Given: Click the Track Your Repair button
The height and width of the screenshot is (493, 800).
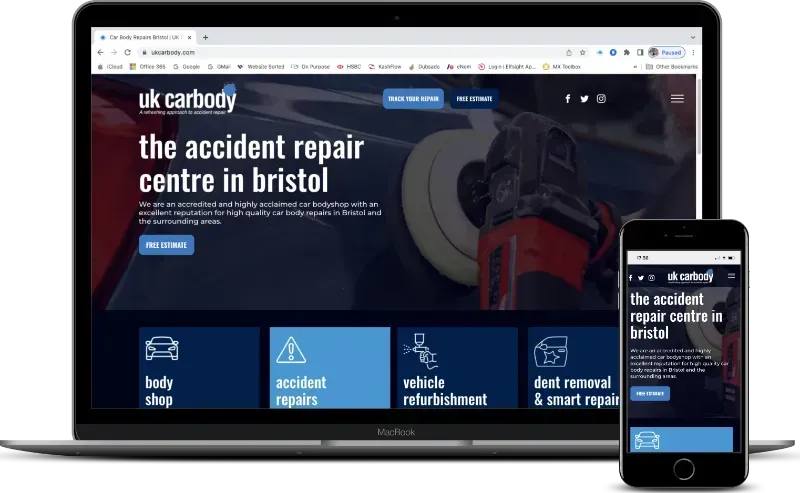Looking at the screenshot, I should click(413, 98).
